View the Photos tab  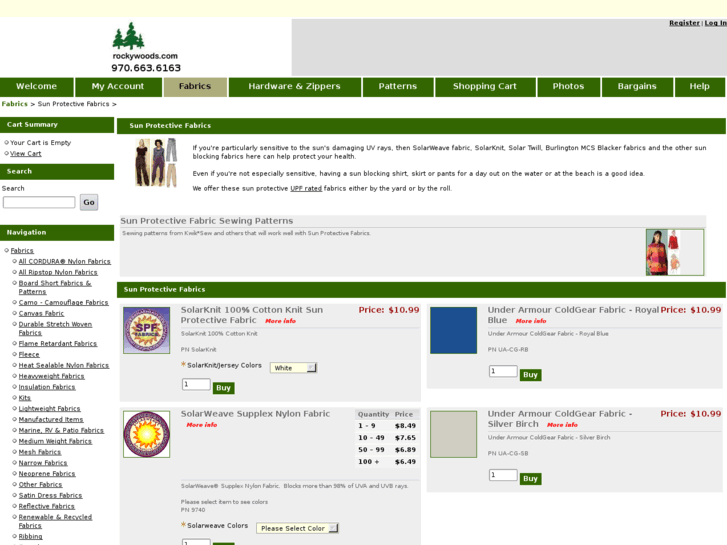568,87
